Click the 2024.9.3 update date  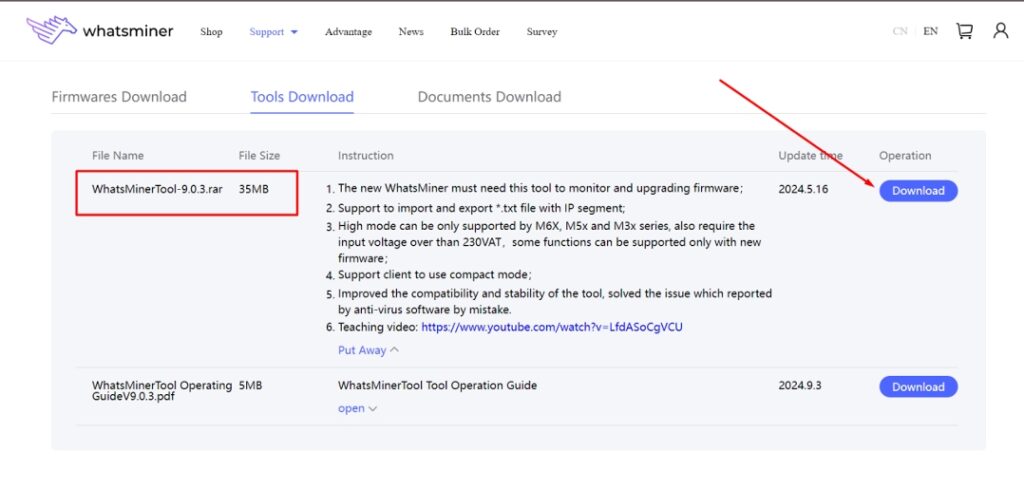[x=800, y=385]
